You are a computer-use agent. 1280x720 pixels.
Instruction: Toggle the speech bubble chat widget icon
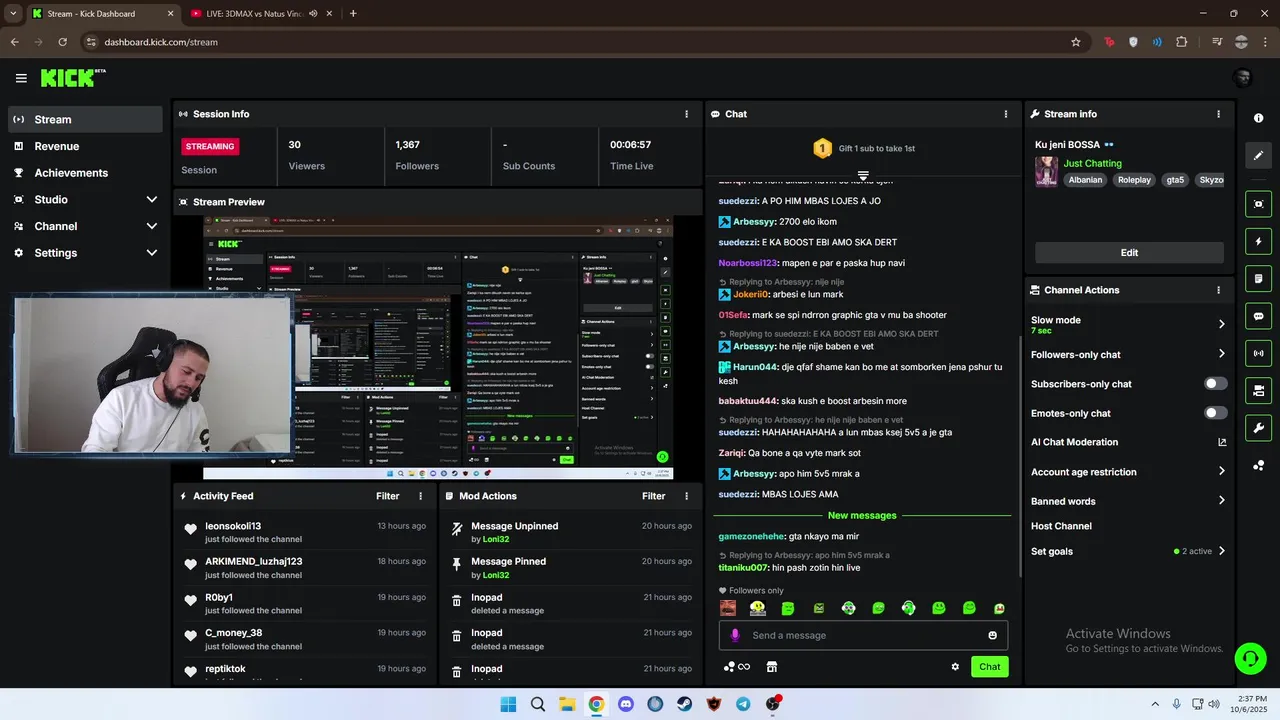(x=1258, y=316)
